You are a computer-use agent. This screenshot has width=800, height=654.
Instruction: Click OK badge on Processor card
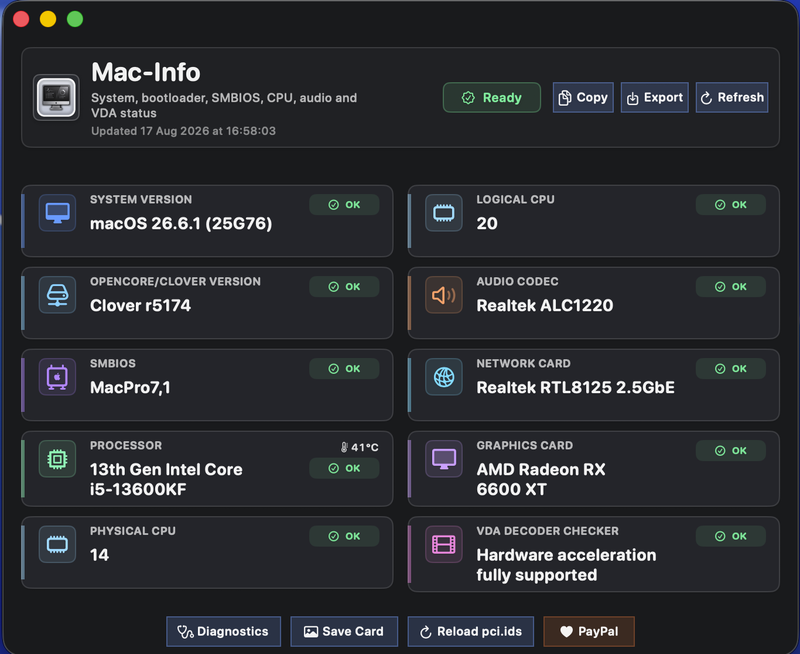pos(344,468)
